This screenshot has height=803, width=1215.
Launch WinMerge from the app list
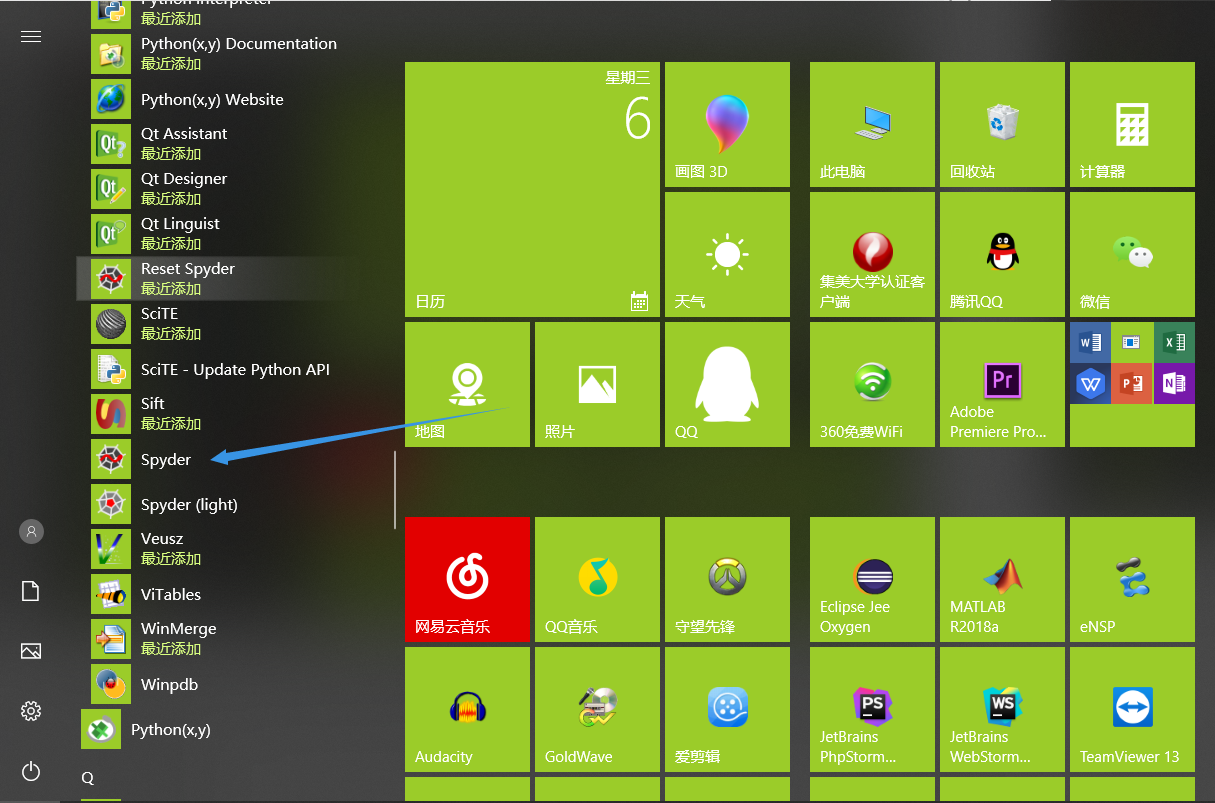[x=233, y=638]
